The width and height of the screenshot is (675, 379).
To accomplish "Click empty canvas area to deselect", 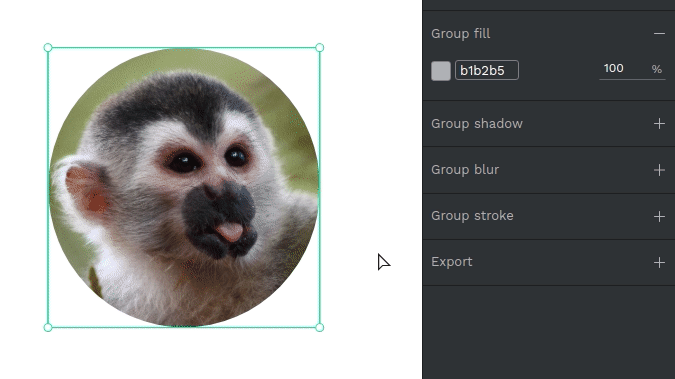I will pos(370,129).
